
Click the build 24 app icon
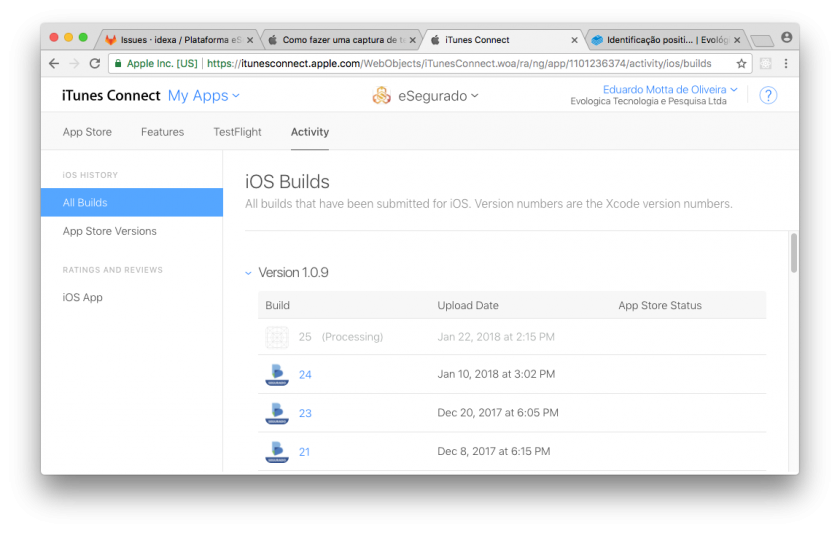(x=276, y=375)
